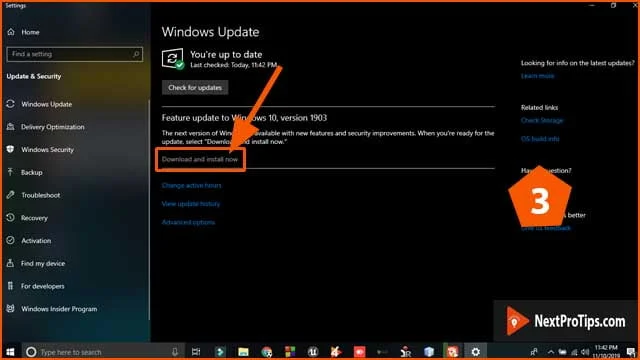Click the sidebar vertical scrollbar
The height and width of the screenshot is (360, 640).
pyautogui.click(x=149, y=210)
